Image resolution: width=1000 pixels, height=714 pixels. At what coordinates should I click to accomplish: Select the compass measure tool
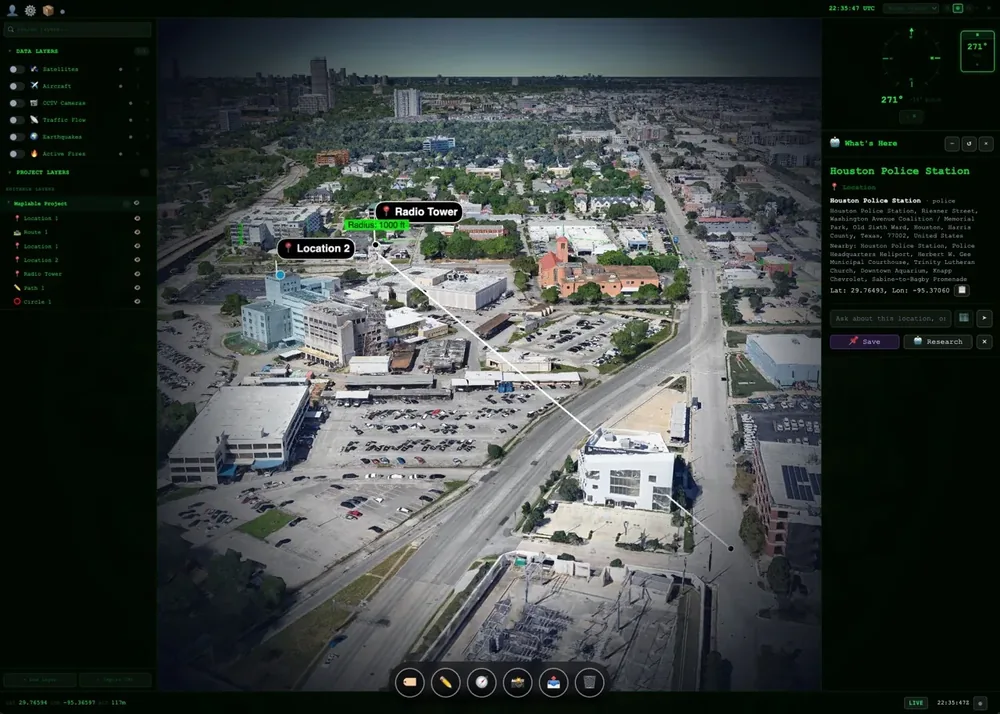pyautogui.click(x=482, y=682)
